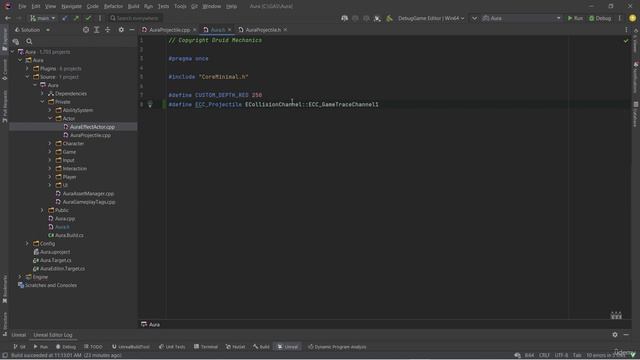Click the lightbulb quick-fix icon on line 8
This screenshot has width=640, height=360.
(150, 104)
